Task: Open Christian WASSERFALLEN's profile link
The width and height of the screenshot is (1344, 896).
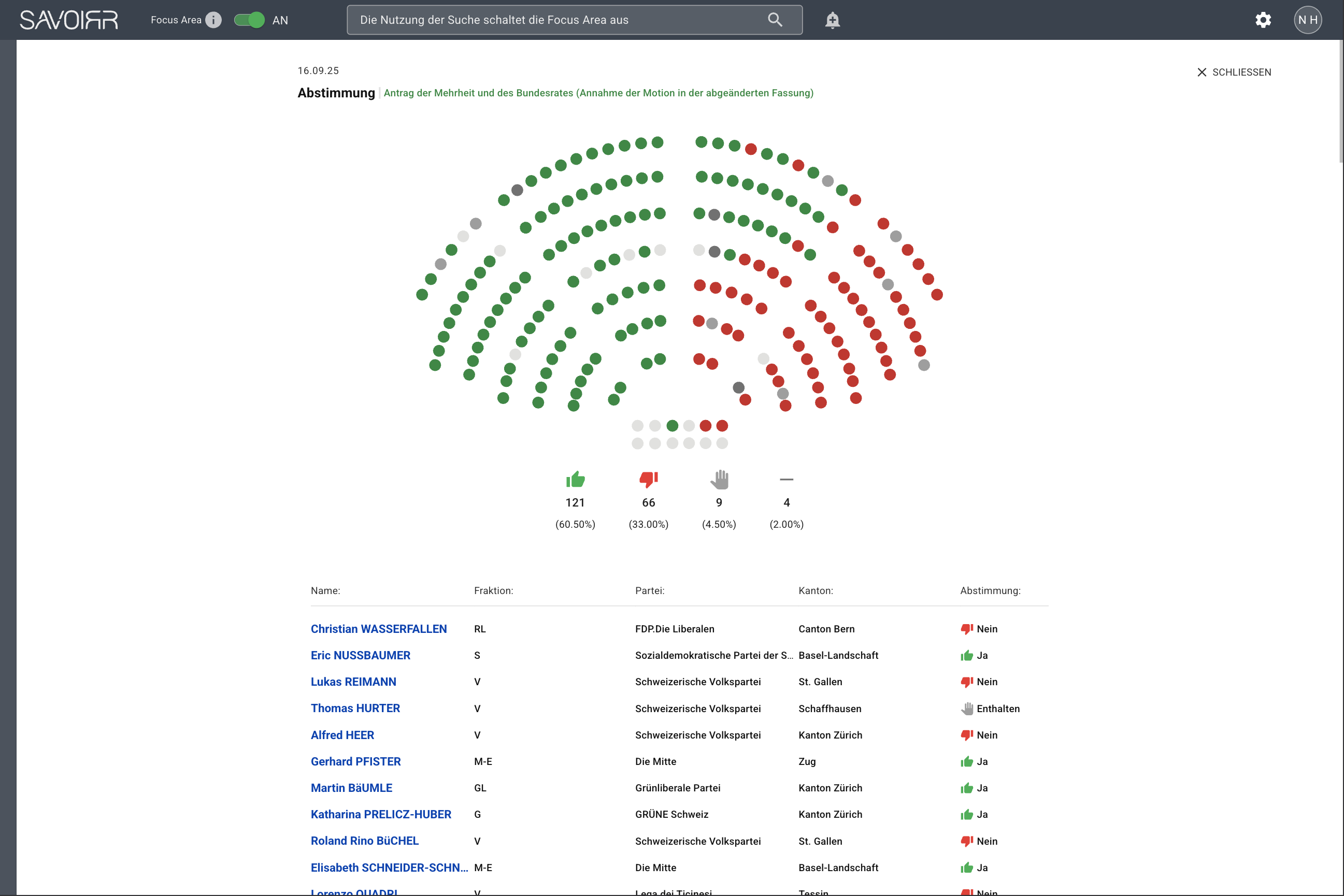Action: click(x=378, y=629)
